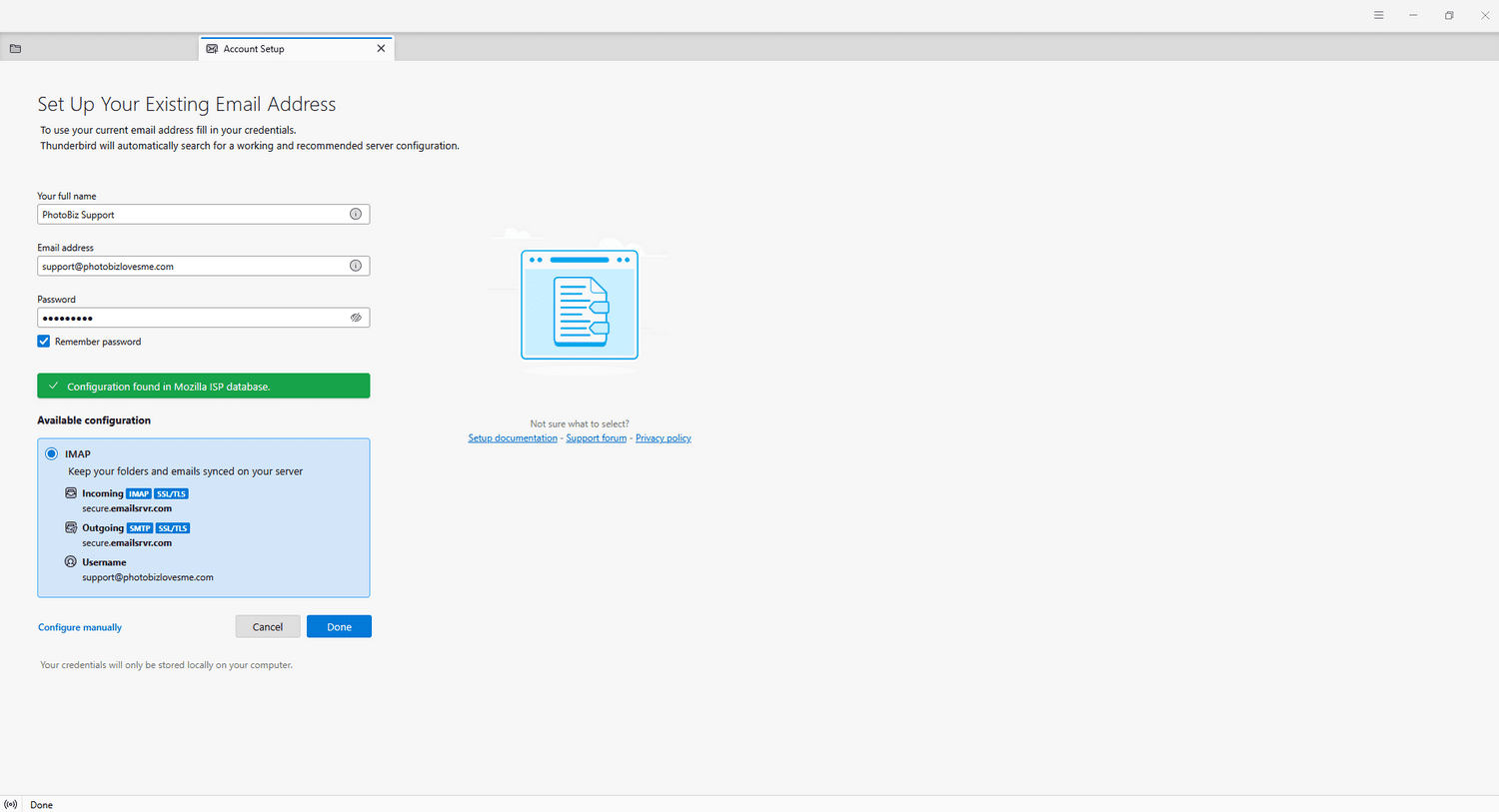The width and height of the screenshot is (1499, 812).
Task: Click the username value support@photobizlovesme.com
Action: [x=148, y=577]
